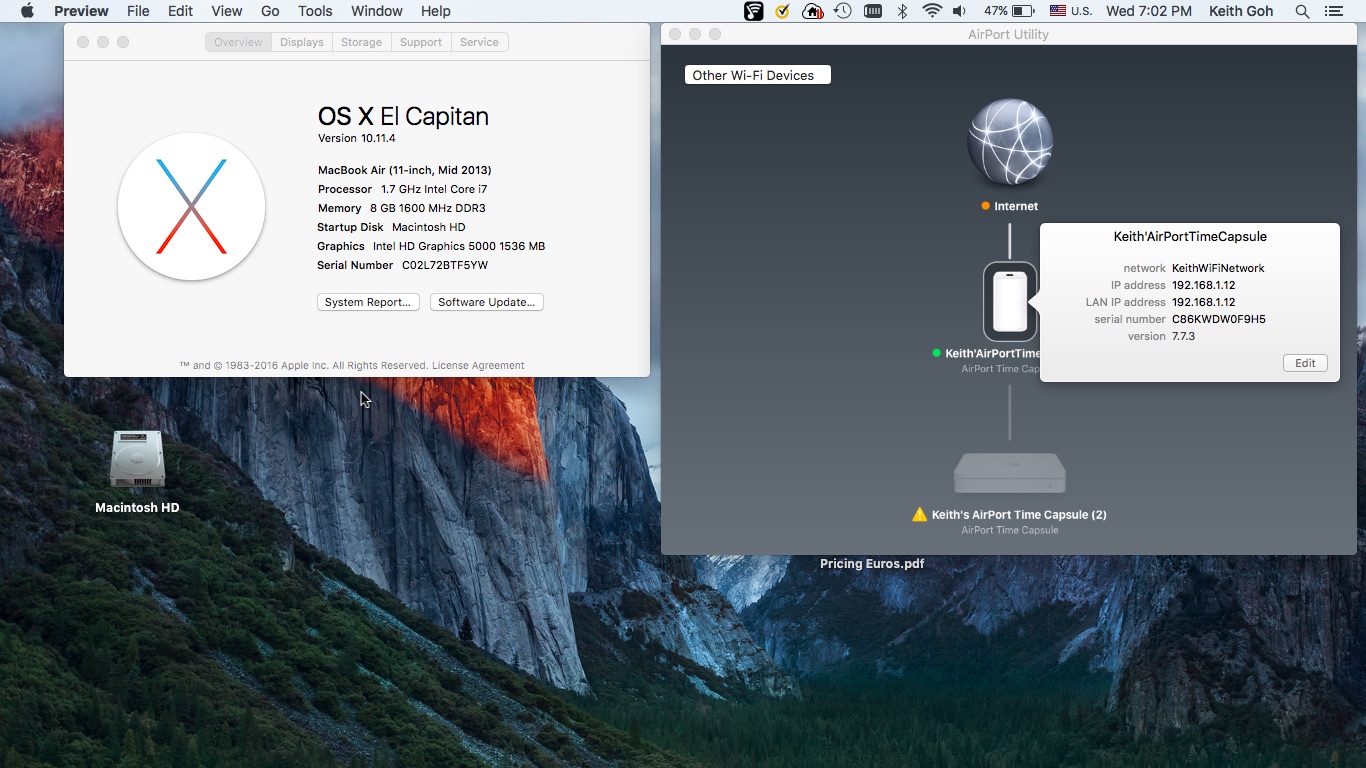The image size is (1366, 768).
Task: Switch to the Displays tab
Action: click(x=301, y=42)
